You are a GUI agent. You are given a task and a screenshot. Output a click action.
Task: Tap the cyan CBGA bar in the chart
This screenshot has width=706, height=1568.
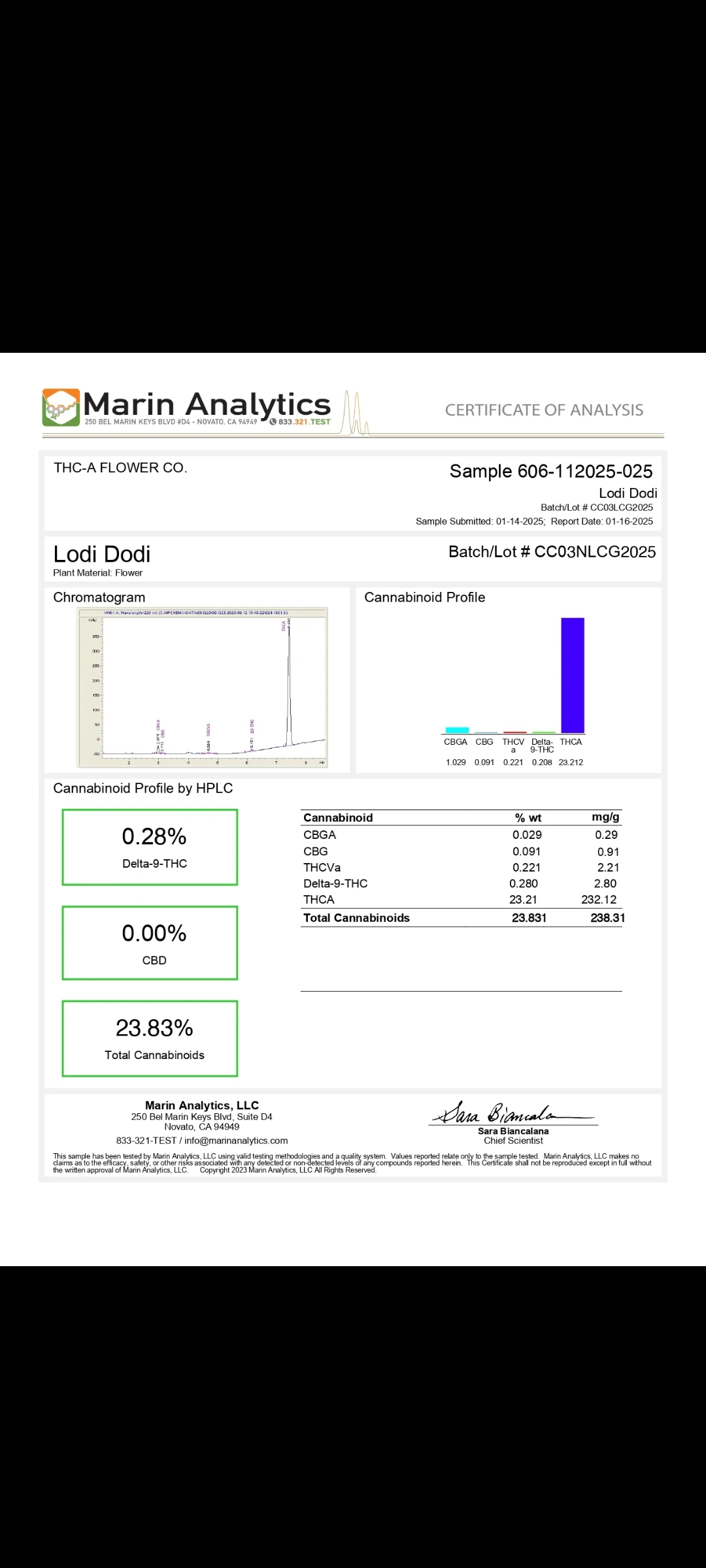(x=457, y=730)
